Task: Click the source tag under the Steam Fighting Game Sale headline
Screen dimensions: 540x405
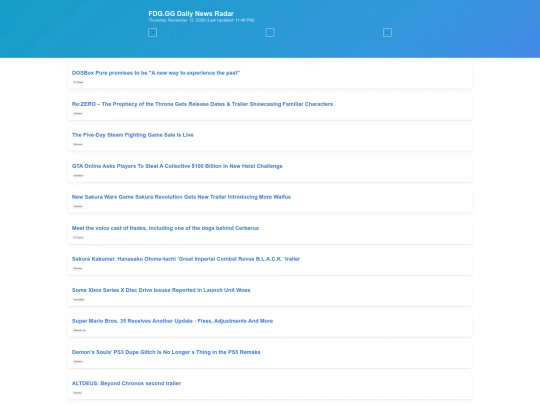Action: [78, 144]
